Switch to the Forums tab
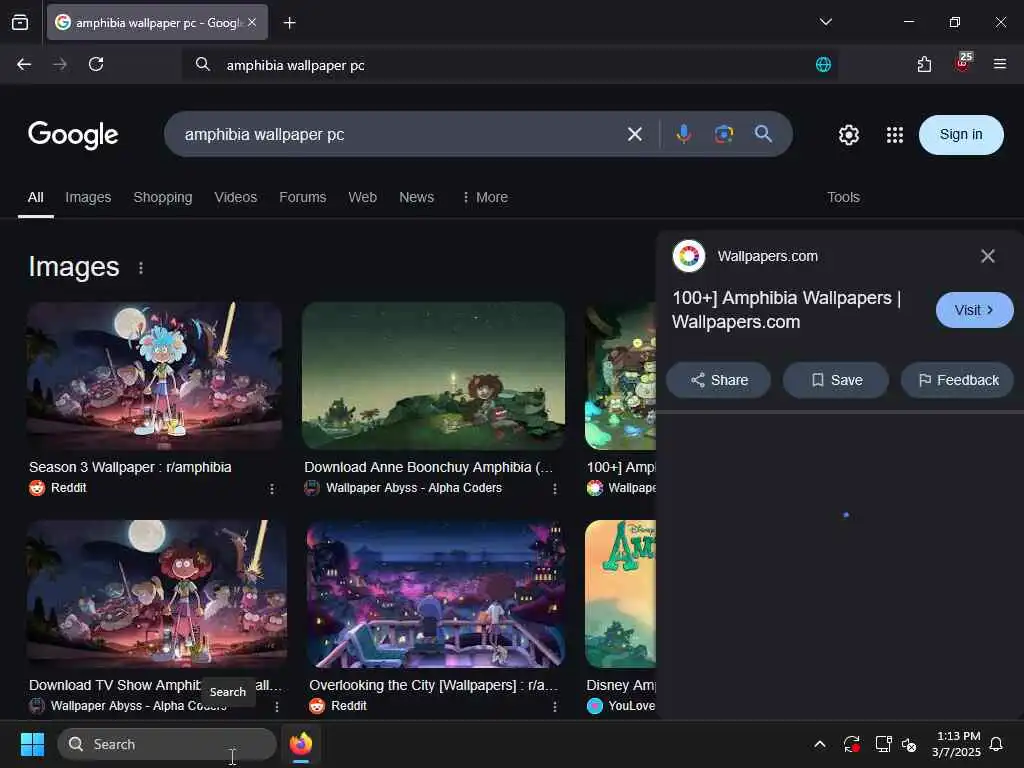Viewport: 1024px width, 768px height. coord(302,197)
